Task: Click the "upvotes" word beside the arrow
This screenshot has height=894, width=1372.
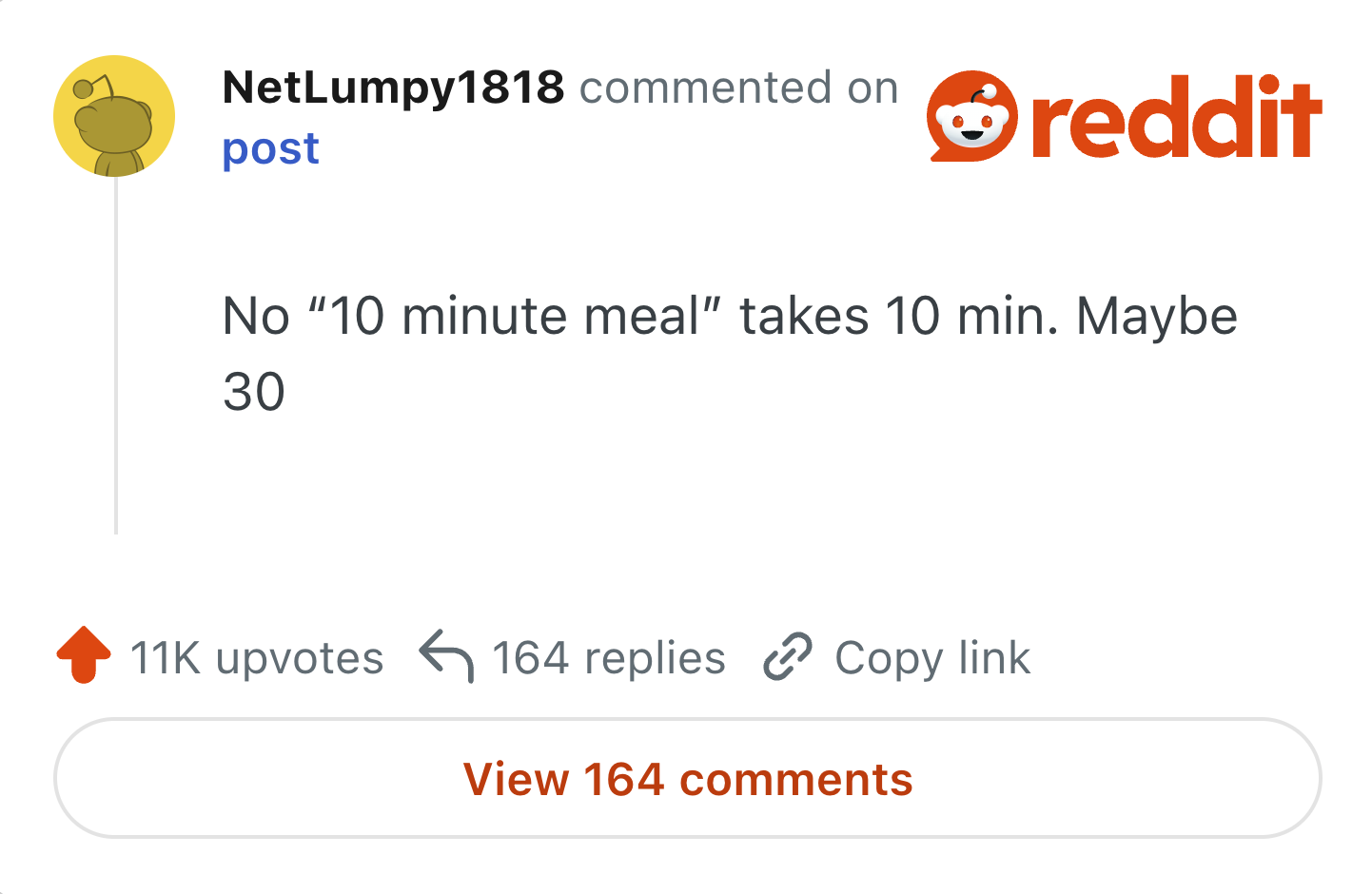Action: 300,659
